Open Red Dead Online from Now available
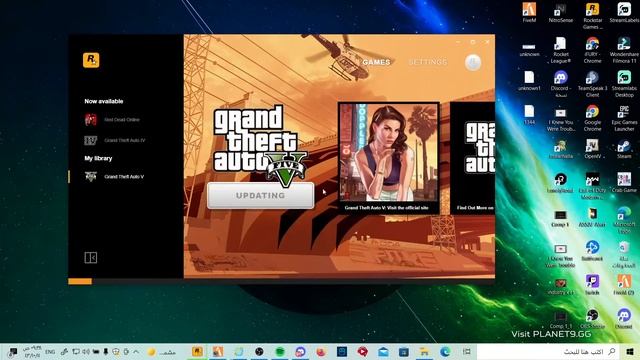Image resolution: width=640 pixels, height=360 pixels. point(112,120)
